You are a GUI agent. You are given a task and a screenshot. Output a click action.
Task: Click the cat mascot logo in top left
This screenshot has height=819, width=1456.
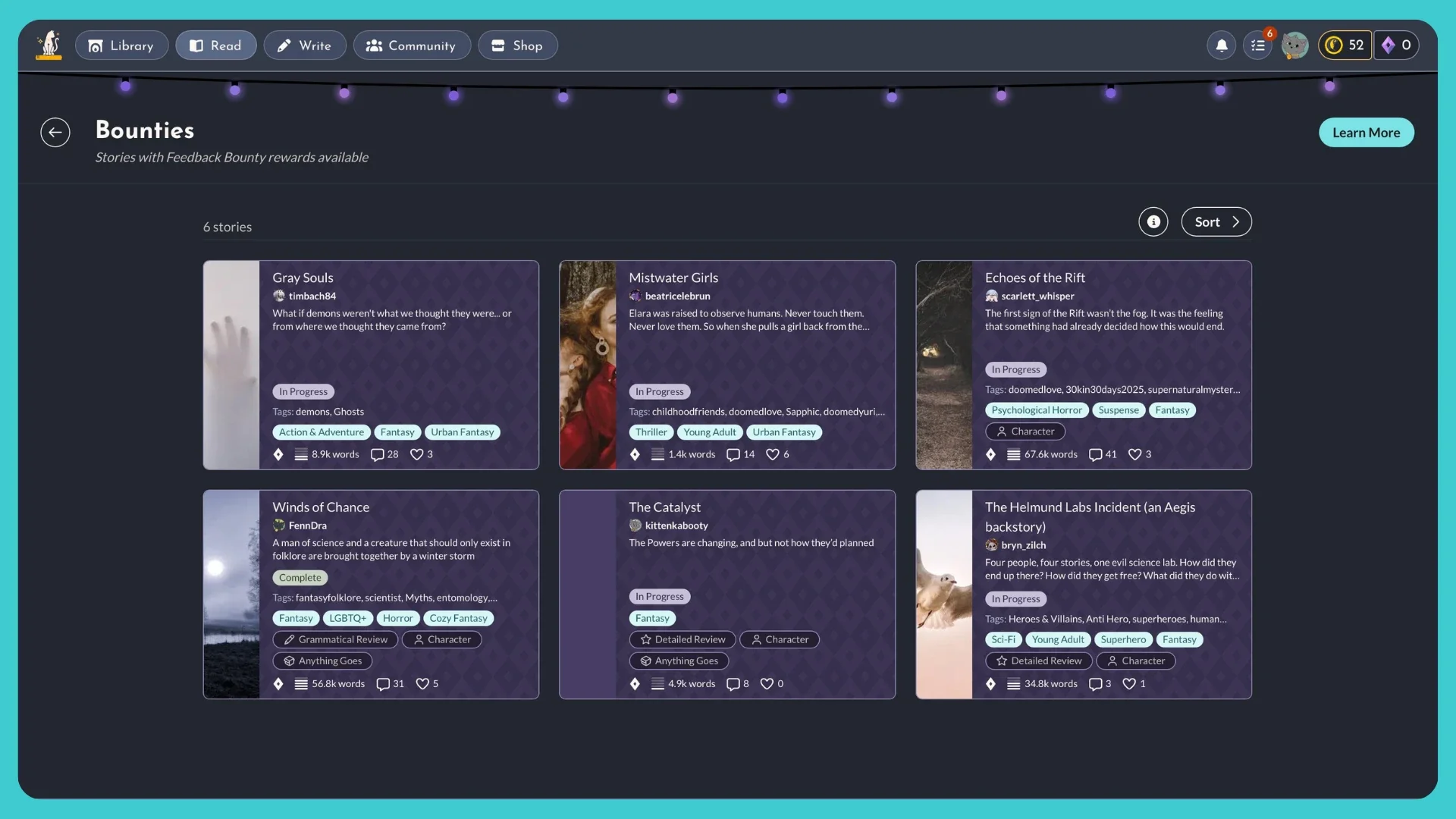click(49, 45)
